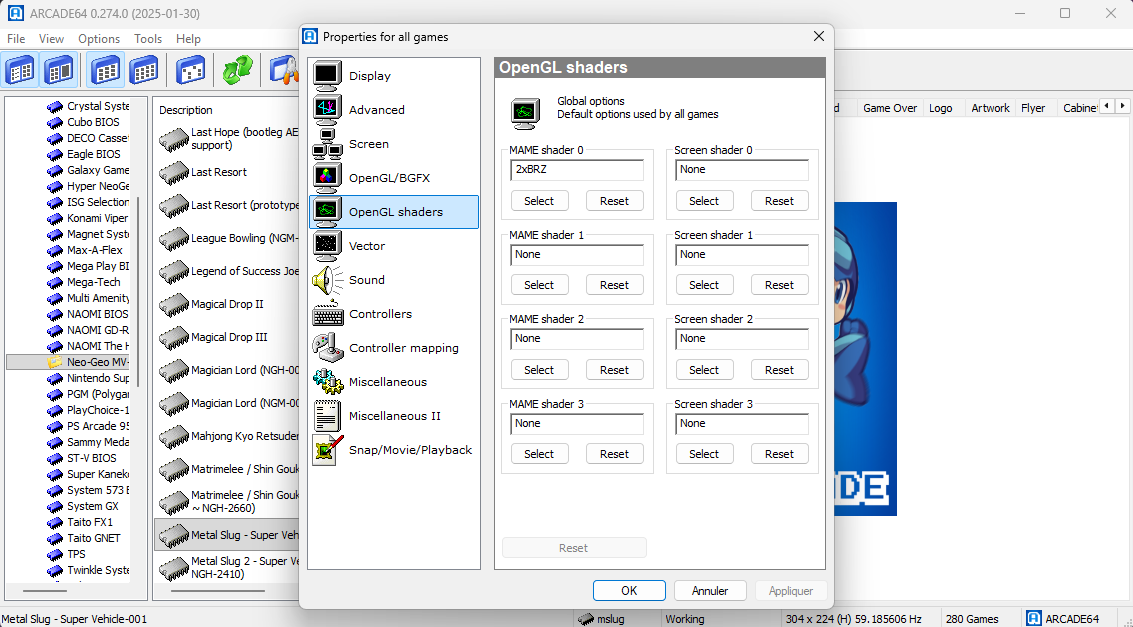Open the Tools menu
This screenshot has width=1133, height=627.
148,39
